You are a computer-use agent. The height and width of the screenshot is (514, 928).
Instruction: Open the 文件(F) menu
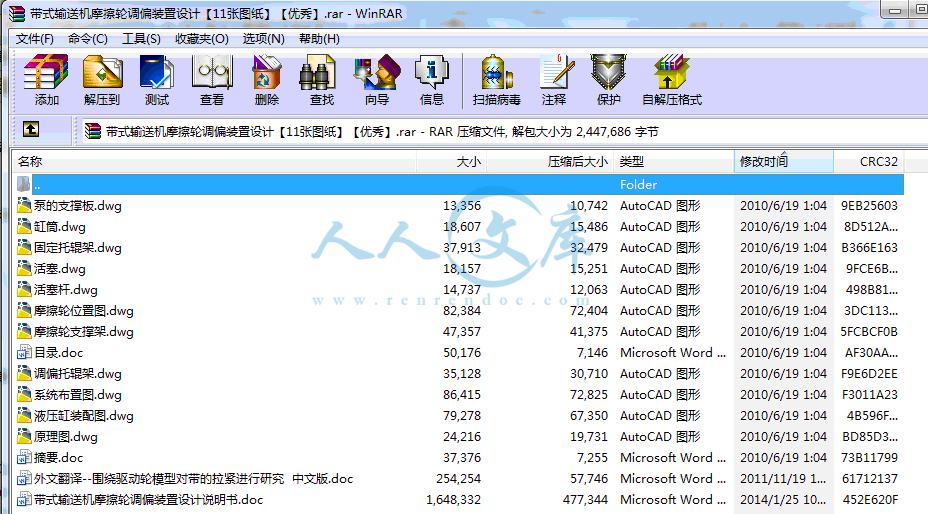pyautogui.click(x=34, y=39)
